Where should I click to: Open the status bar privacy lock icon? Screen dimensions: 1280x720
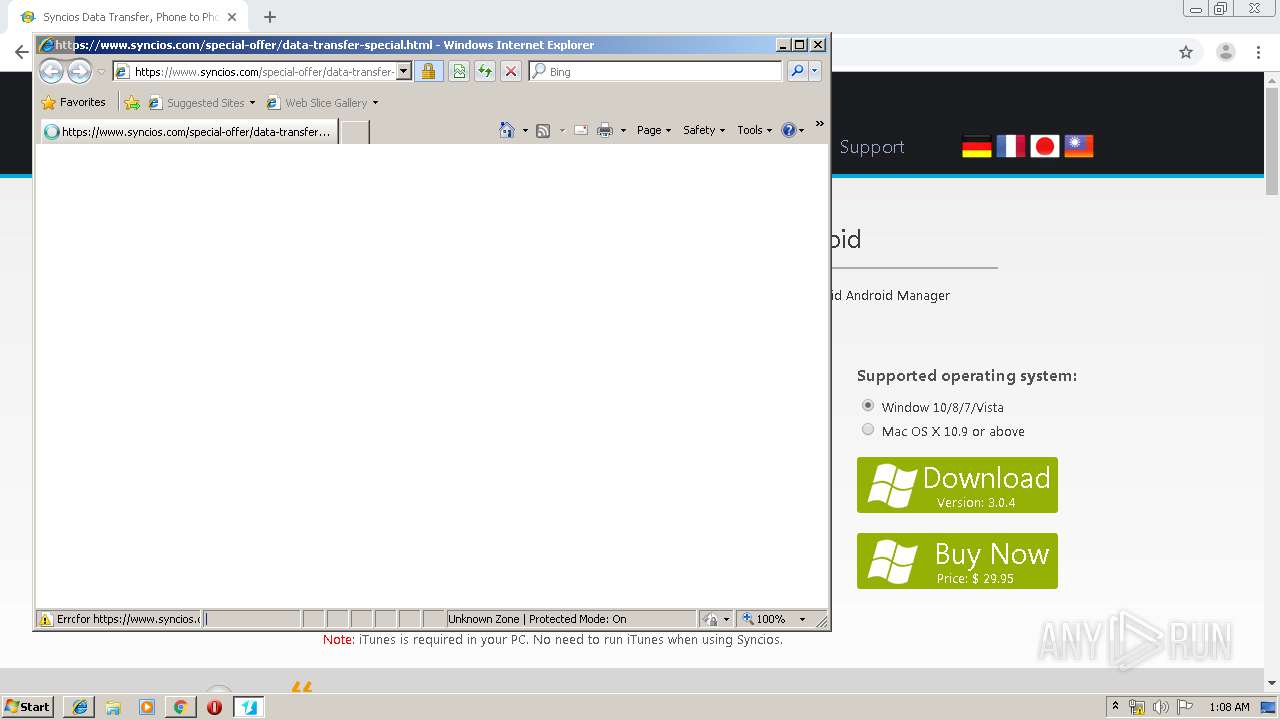710,619
